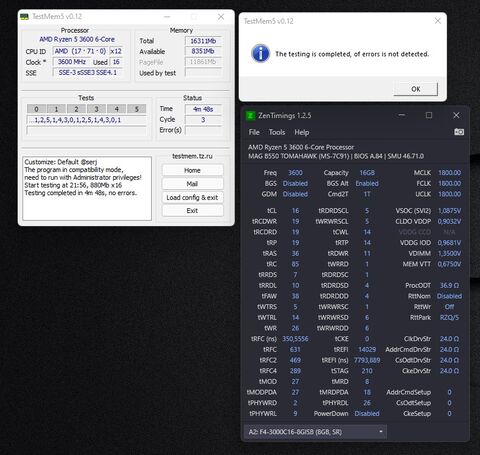
Task: Open the Tools menu in ZenTimings
Action: [277, 132]
